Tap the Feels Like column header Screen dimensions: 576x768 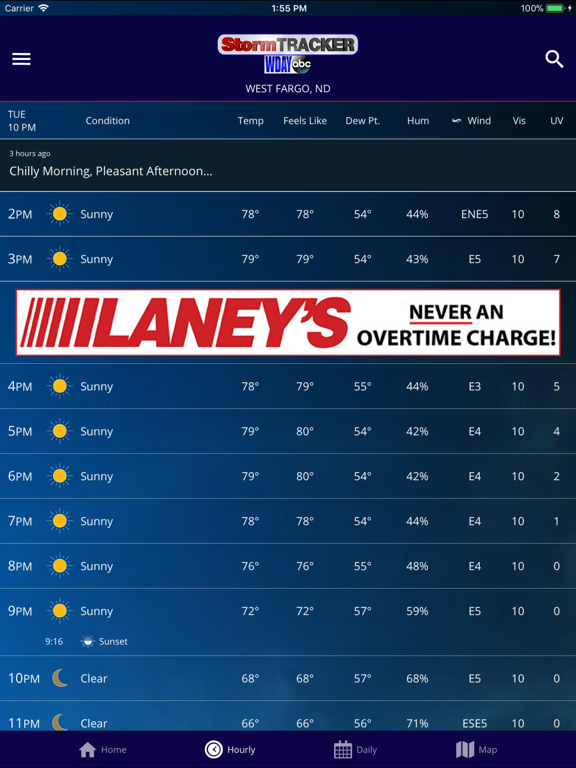pyautogui.click(x=305, y=120)
